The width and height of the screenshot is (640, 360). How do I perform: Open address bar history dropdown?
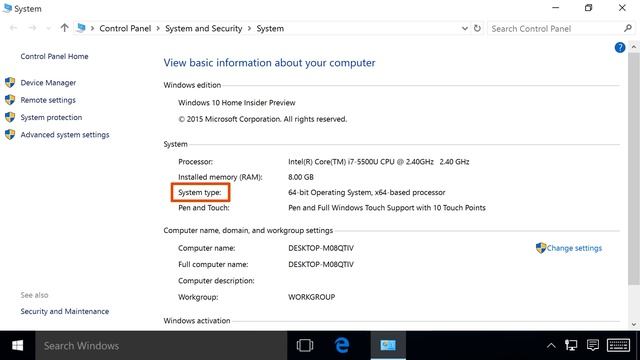point(464,29)
